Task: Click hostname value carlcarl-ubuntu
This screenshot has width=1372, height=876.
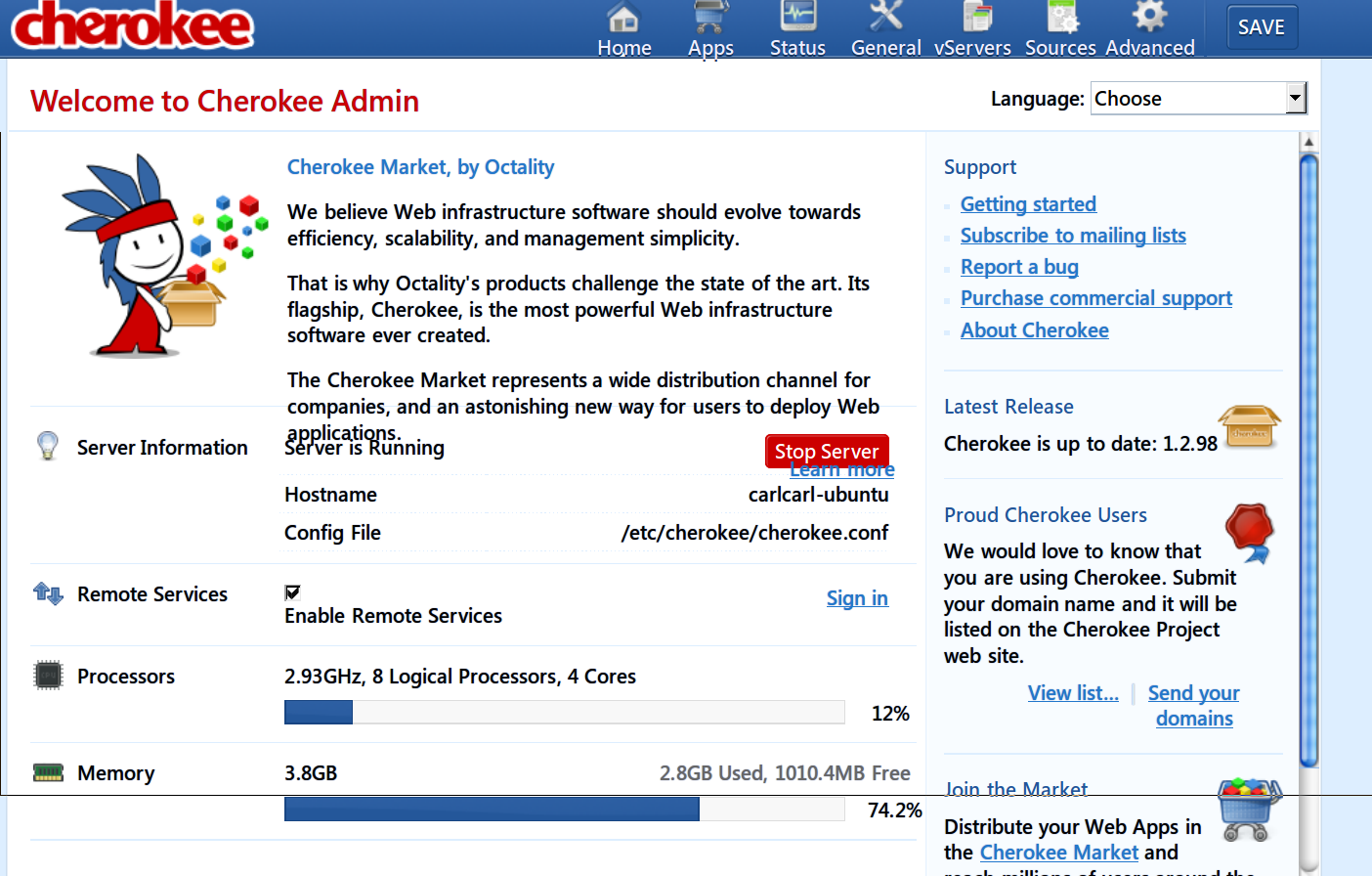Action: coord(819,495)
